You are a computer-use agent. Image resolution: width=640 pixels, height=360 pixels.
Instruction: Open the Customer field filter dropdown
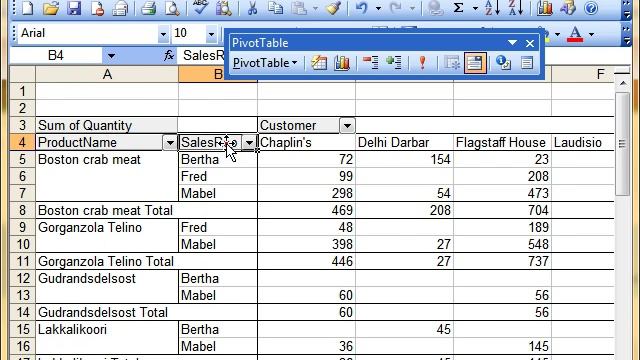click(347, 125)
